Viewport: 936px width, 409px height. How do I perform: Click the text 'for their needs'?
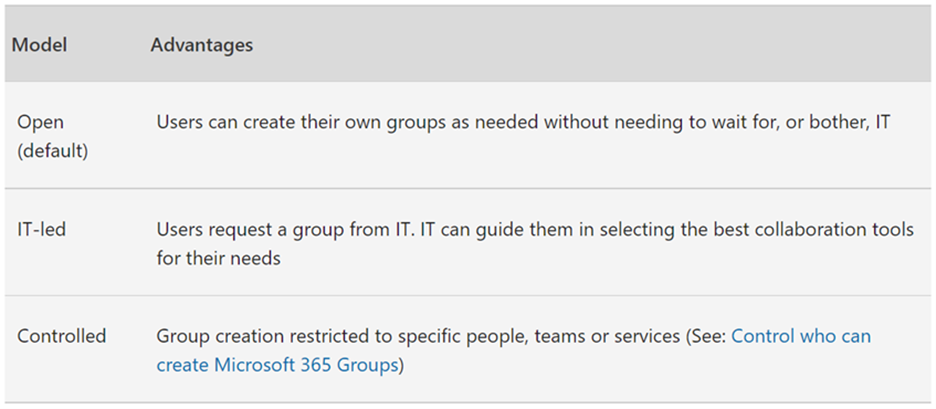(218, 260)
